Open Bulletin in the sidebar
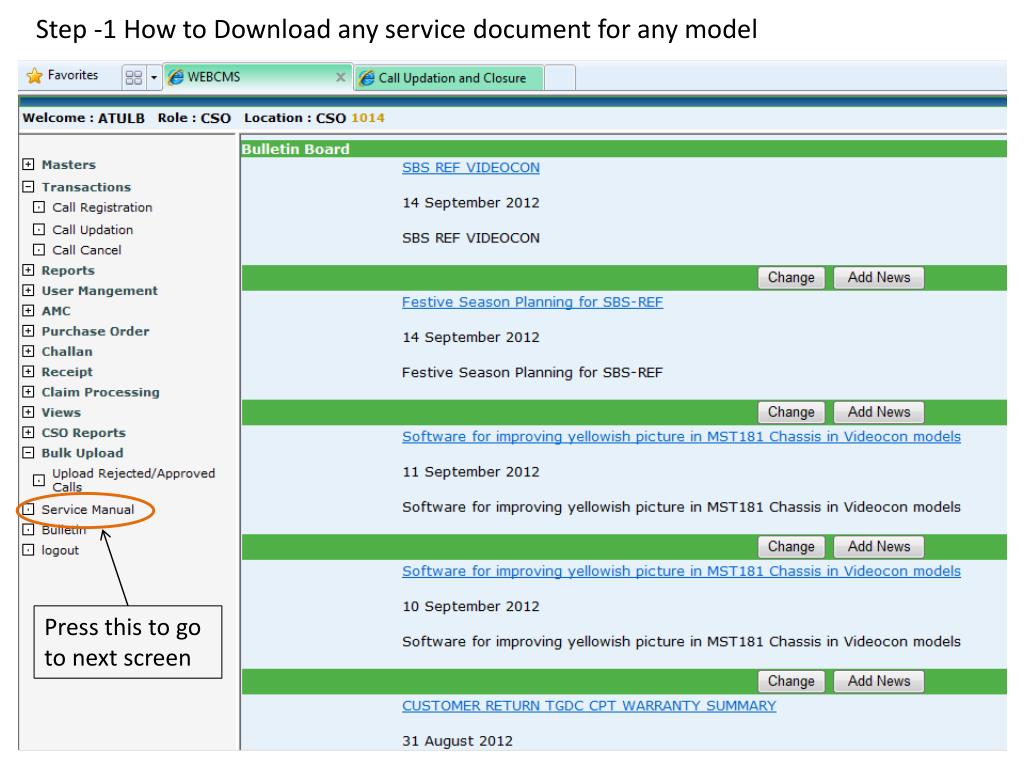 (x=63, y=530)
